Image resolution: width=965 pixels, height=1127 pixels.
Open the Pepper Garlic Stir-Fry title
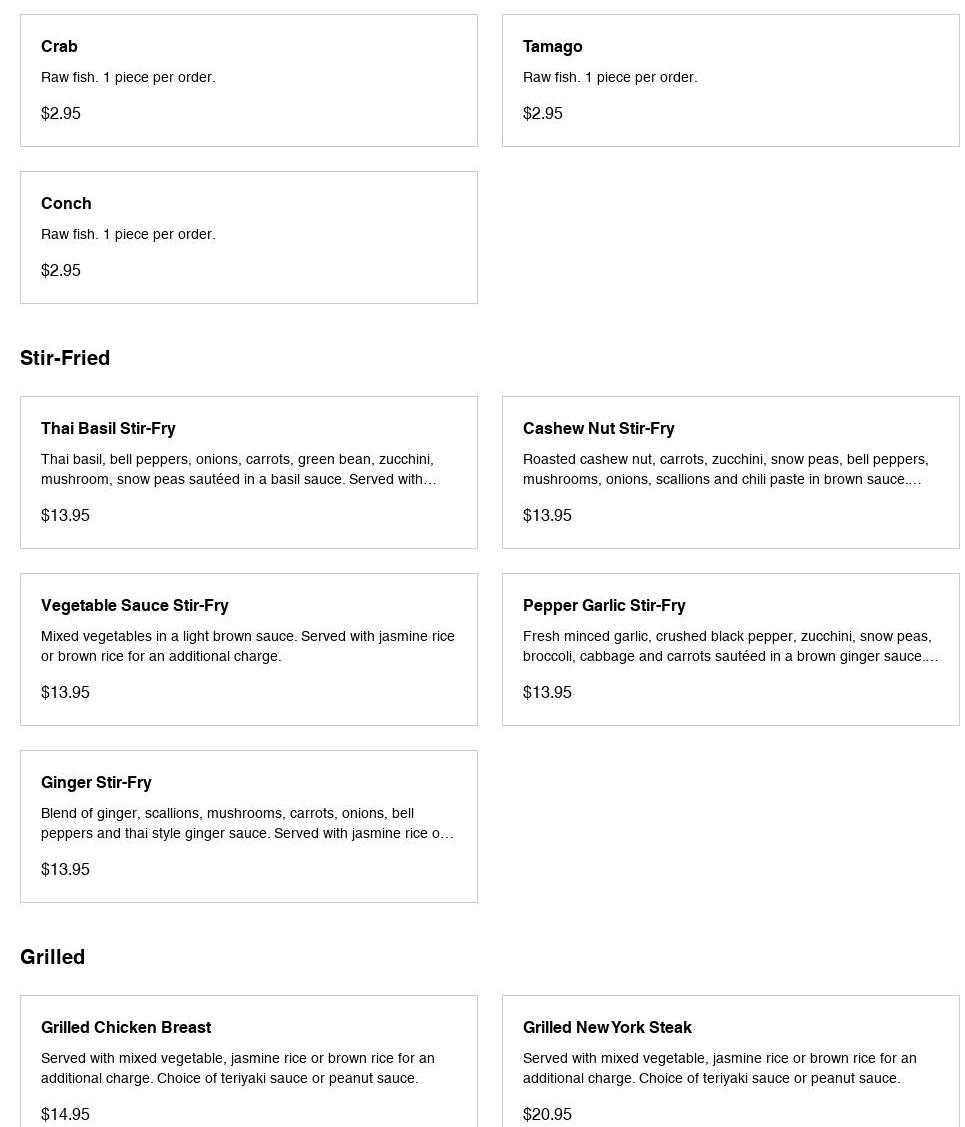click(x=604, y=606)
